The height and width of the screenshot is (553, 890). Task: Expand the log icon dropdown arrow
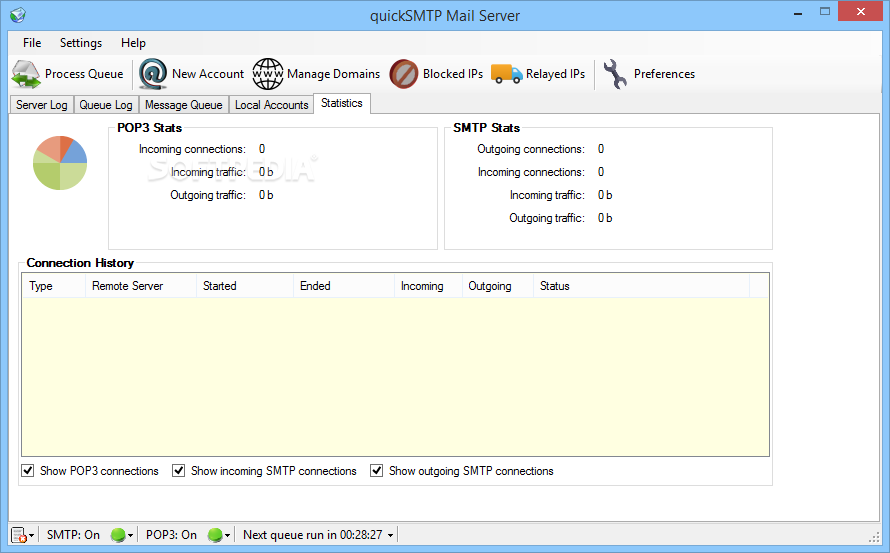[x=32, y=535]
